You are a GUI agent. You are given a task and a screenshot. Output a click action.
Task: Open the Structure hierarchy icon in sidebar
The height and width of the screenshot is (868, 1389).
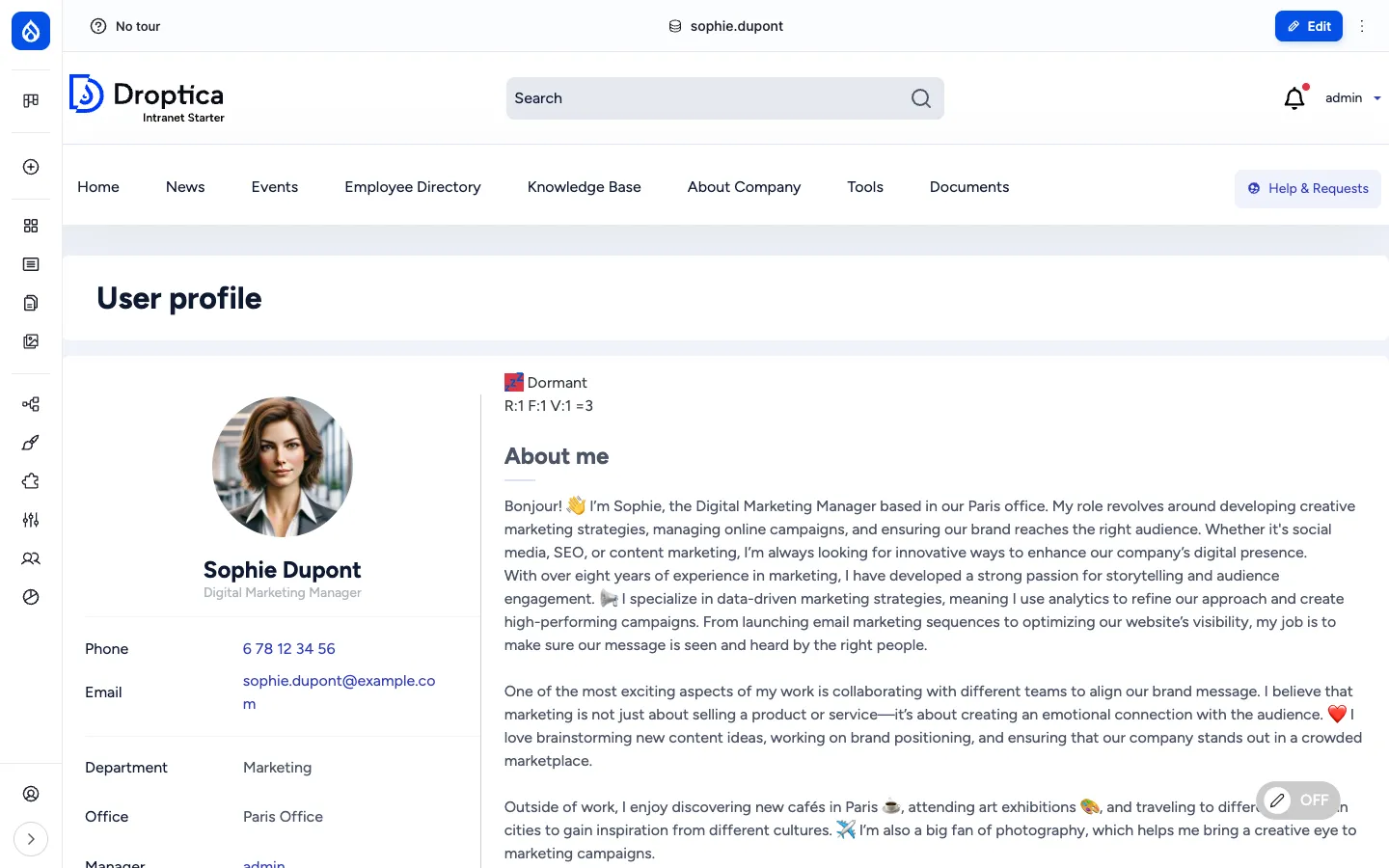click(31, 404)
